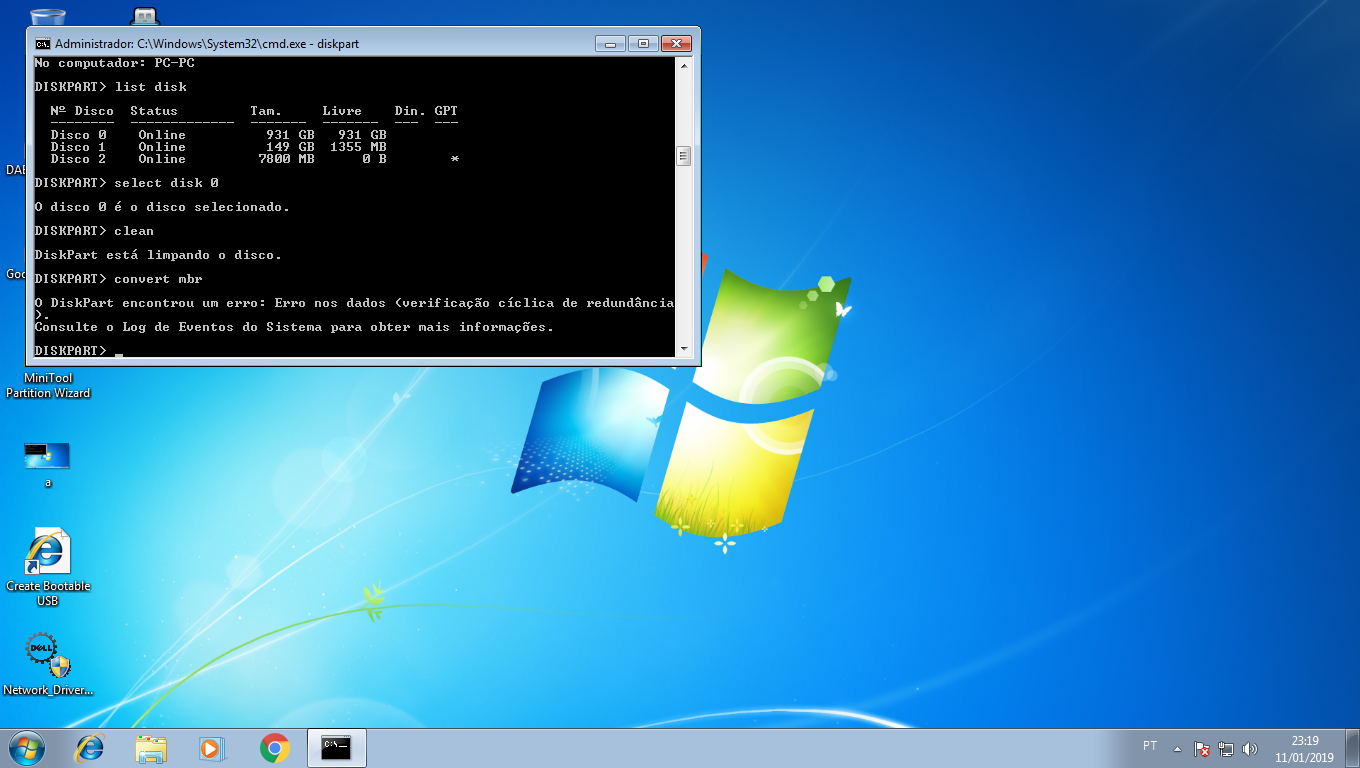Image resolution: width=1360 pixels, height=768 pixels.
Task: Open the taskbar clock and date
Action: [1305, 748]
